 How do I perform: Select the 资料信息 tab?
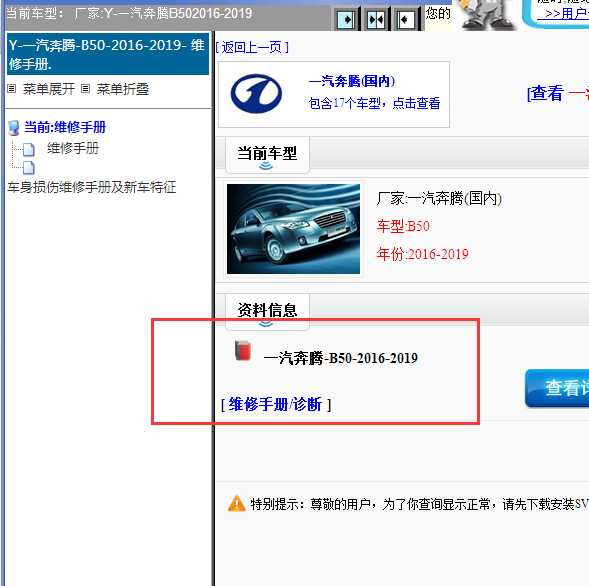(267, 312)
